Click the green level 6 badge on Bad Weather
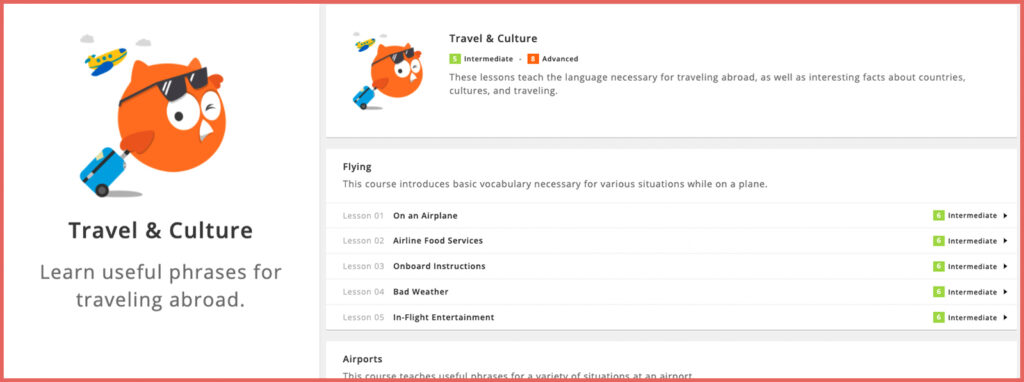This screenshot has height=382, width=1024. (x=938, y=292)
